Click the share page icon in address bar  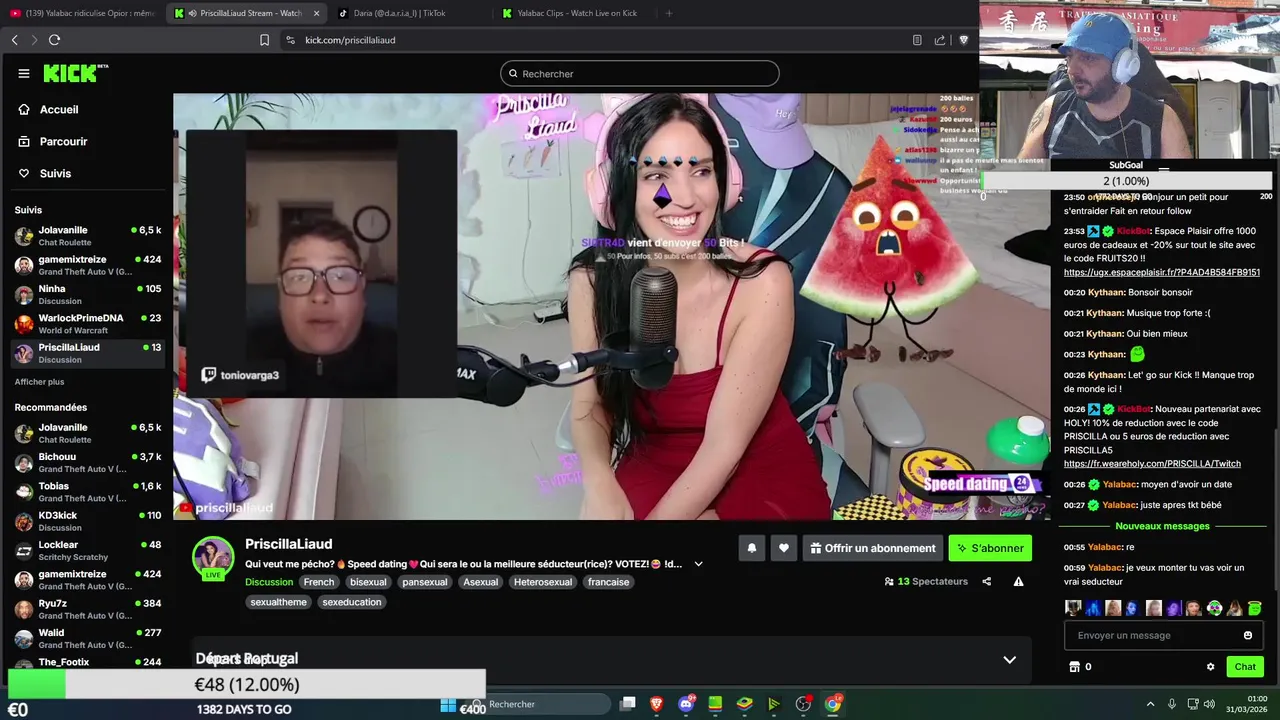tap(940, 40)
